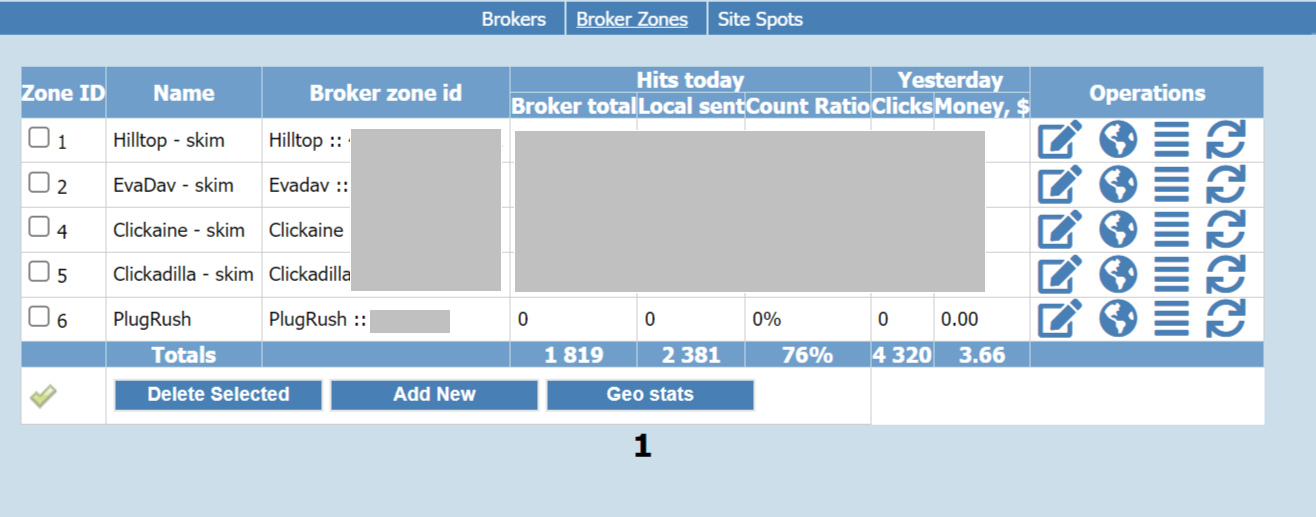Viewport: 1316px width, 517px height.
Task: Refresh the Clickaine - skim zone
Action: click(1225, 230)
